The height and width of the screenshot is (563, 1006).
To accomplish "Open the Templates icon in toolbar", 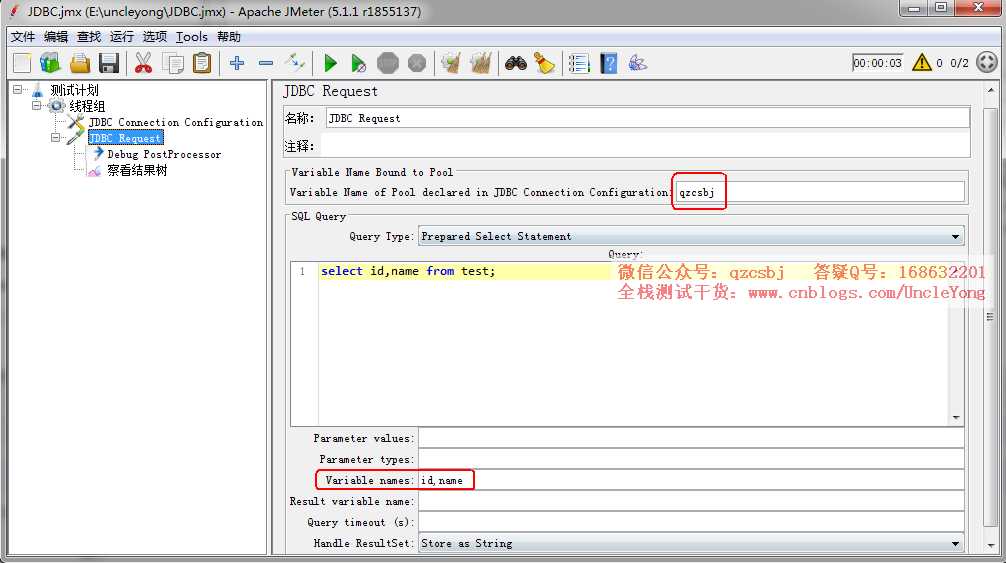I will [50, 63].
